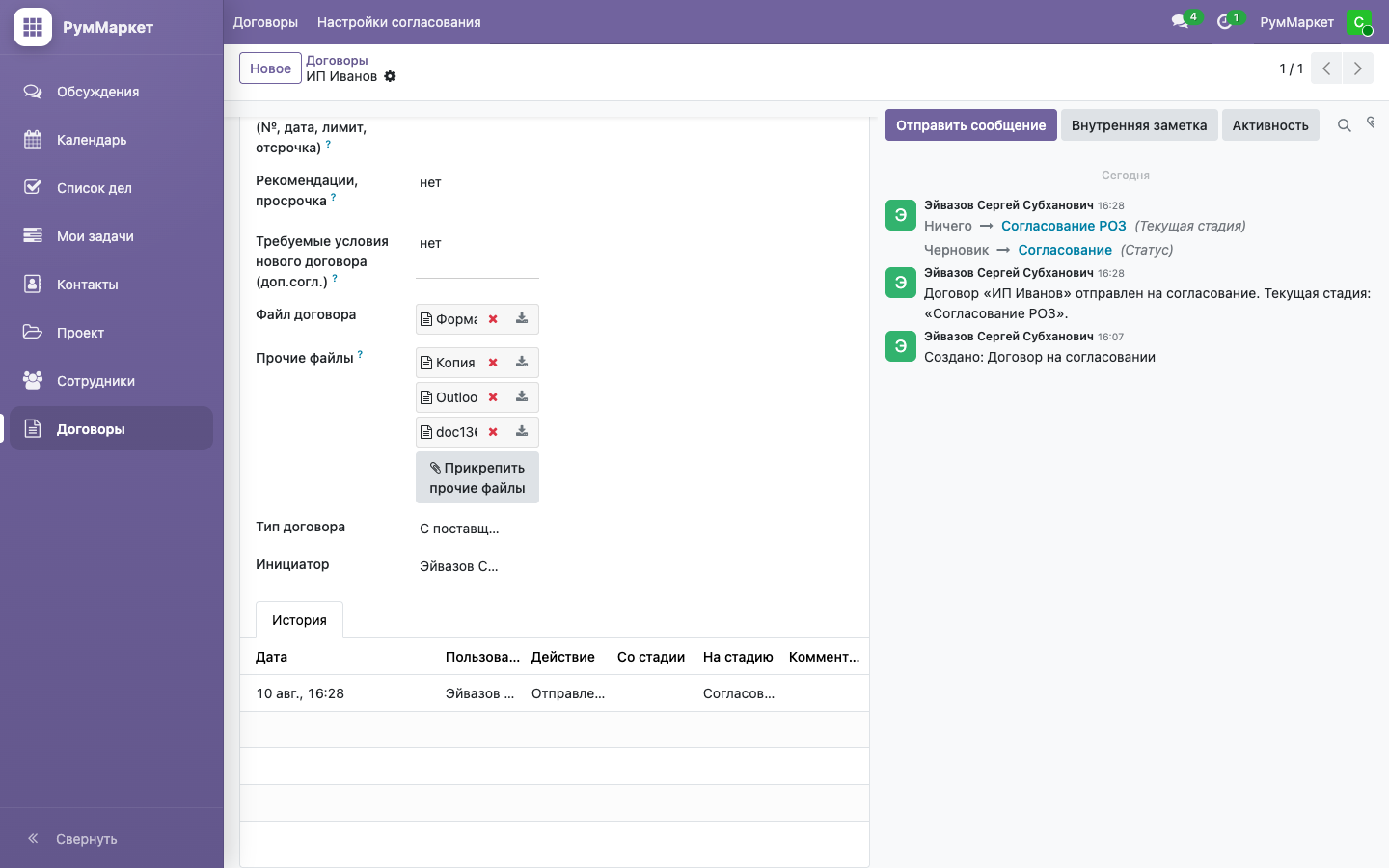This screenshot has height=868, width=1389.
Task: Open the gear actions menu beside ИП Иванов
Action: [390, 76]
